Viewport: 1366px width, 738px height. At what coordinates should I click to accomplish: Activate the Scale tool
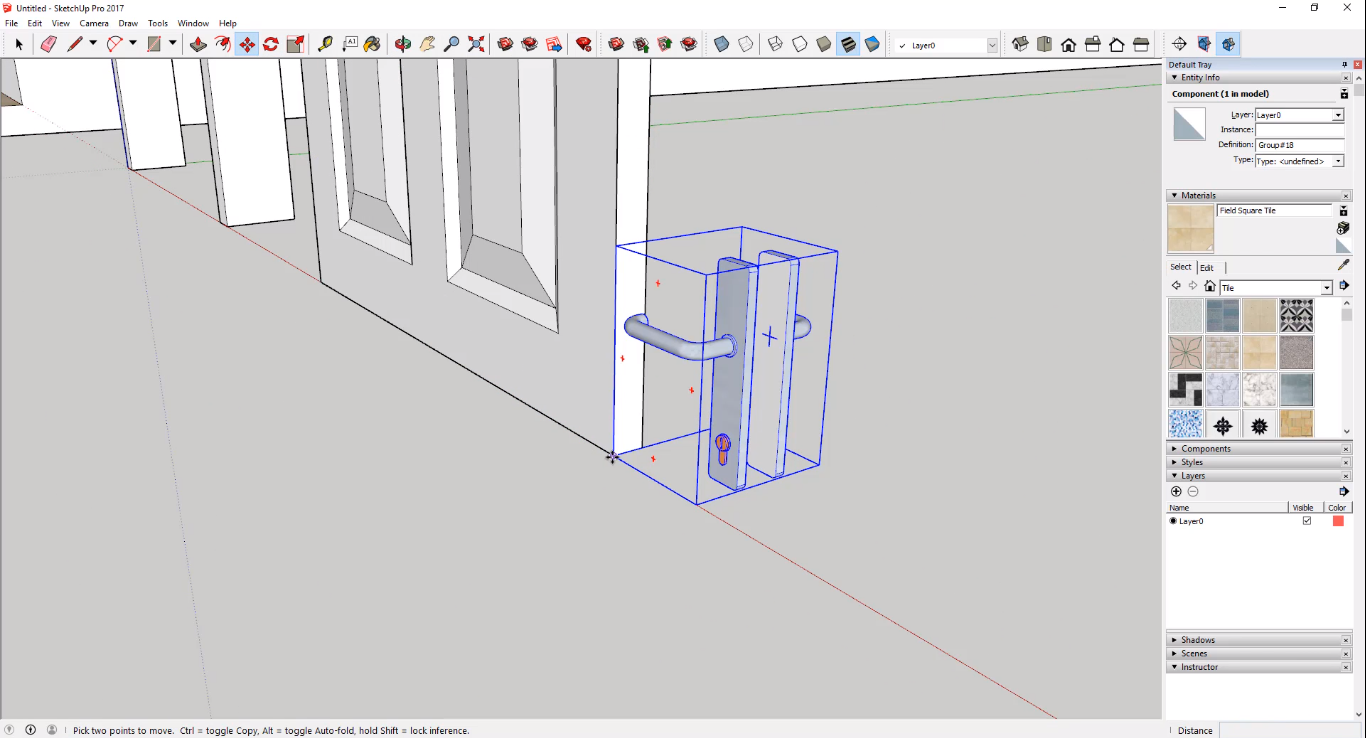[295, 44]
